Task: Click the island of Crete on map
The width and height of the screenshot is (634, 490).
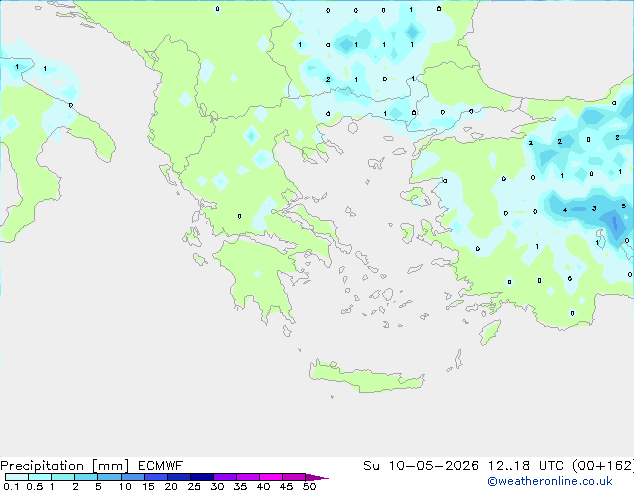Action: (x=366, y=377)
